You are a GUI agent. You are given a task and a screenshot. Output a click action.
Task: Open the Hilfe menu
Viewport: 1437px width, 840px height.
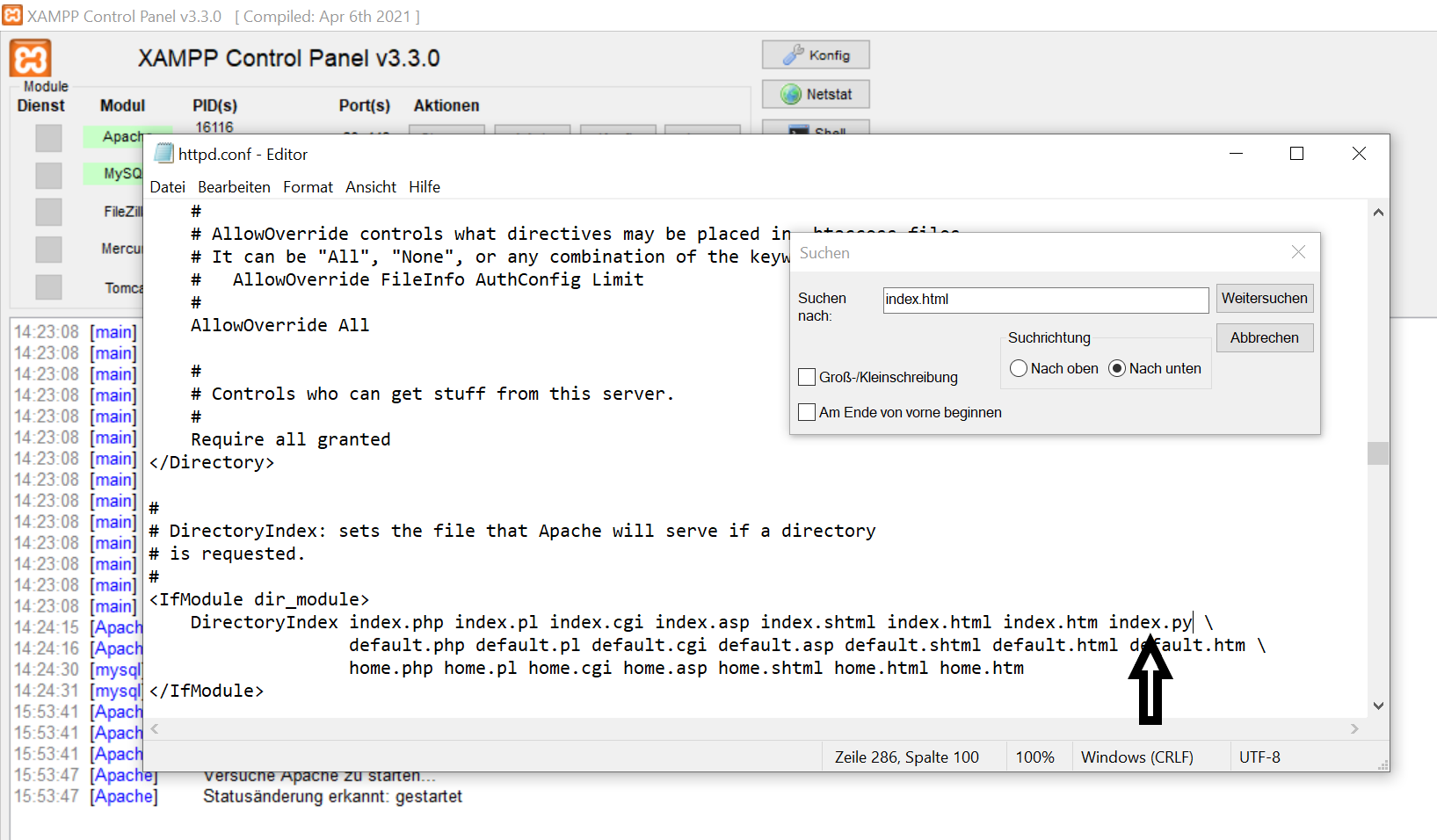(x=425, y=187)
